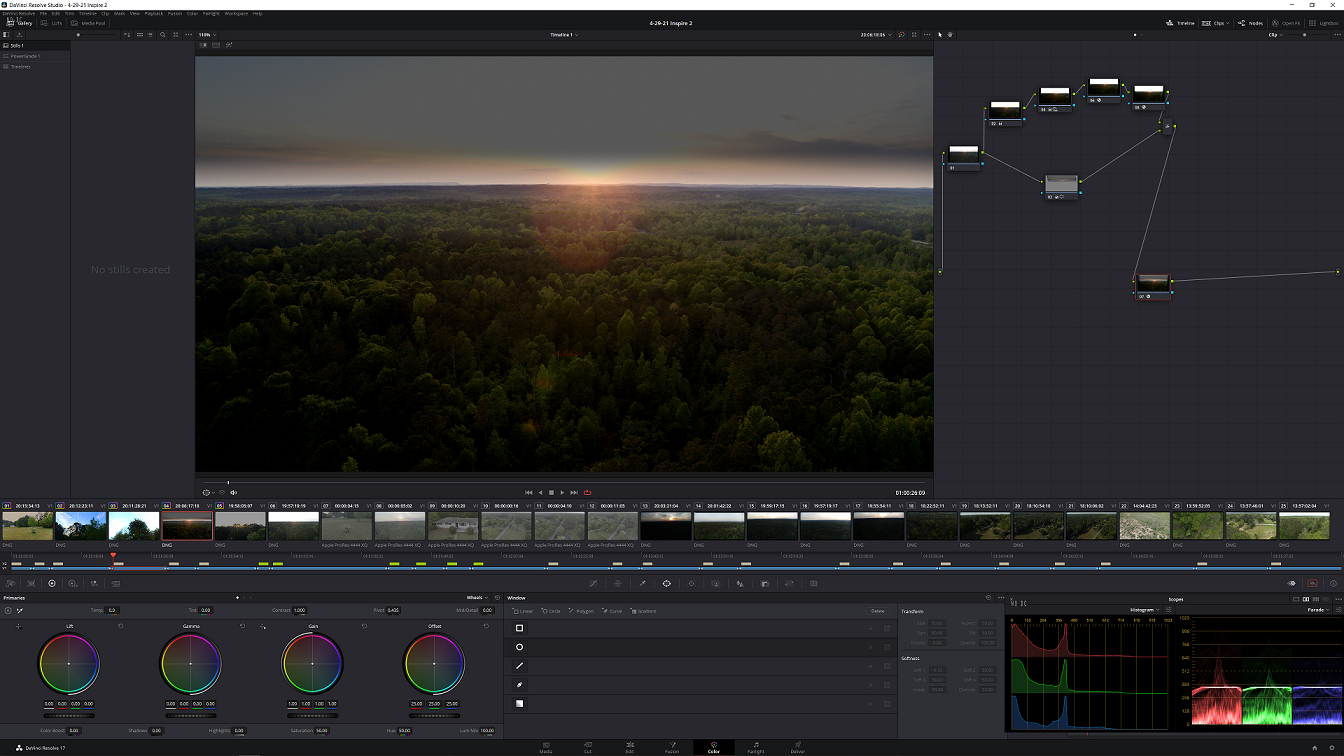Click the Lift master wheel slider
Screen dimensions: 1344x756
(x=69, y=715)
